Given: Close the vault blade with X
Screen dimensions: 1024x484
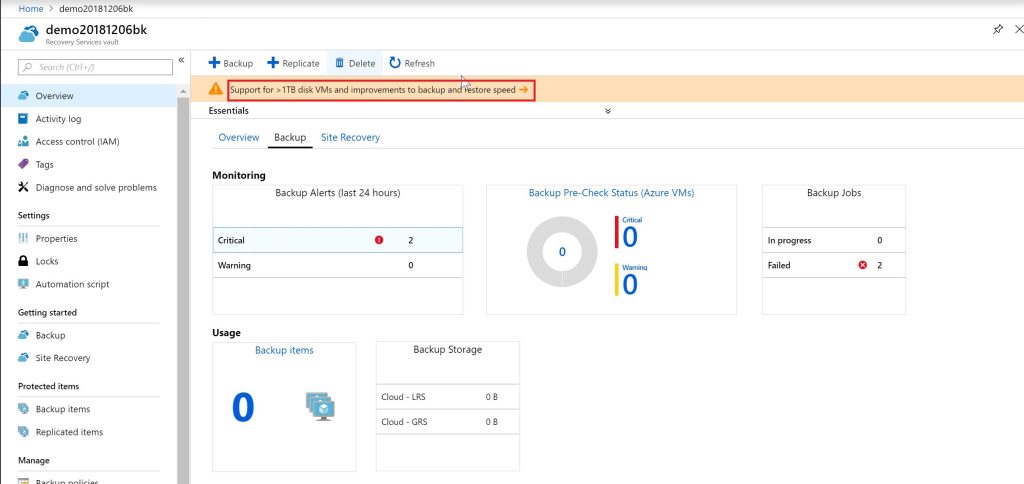Looking at the screenshot, I should point(1019,29).
